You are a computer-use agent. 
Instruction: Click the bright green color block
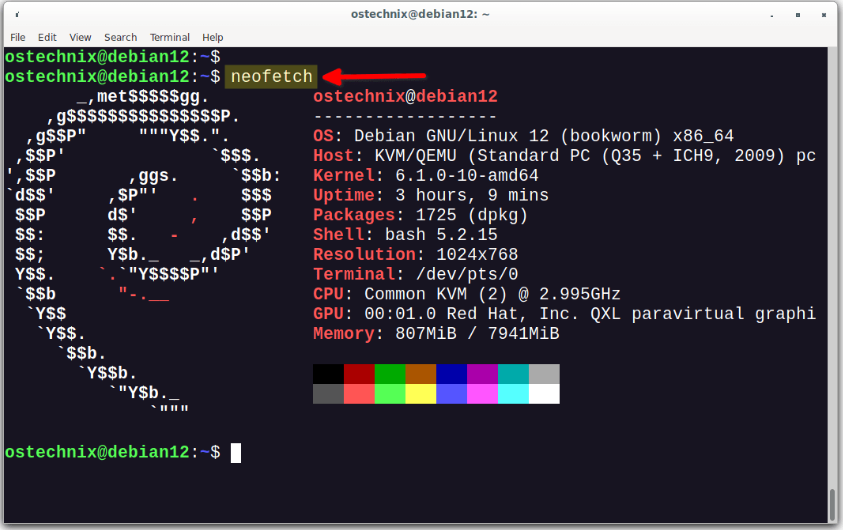(390, 393)
